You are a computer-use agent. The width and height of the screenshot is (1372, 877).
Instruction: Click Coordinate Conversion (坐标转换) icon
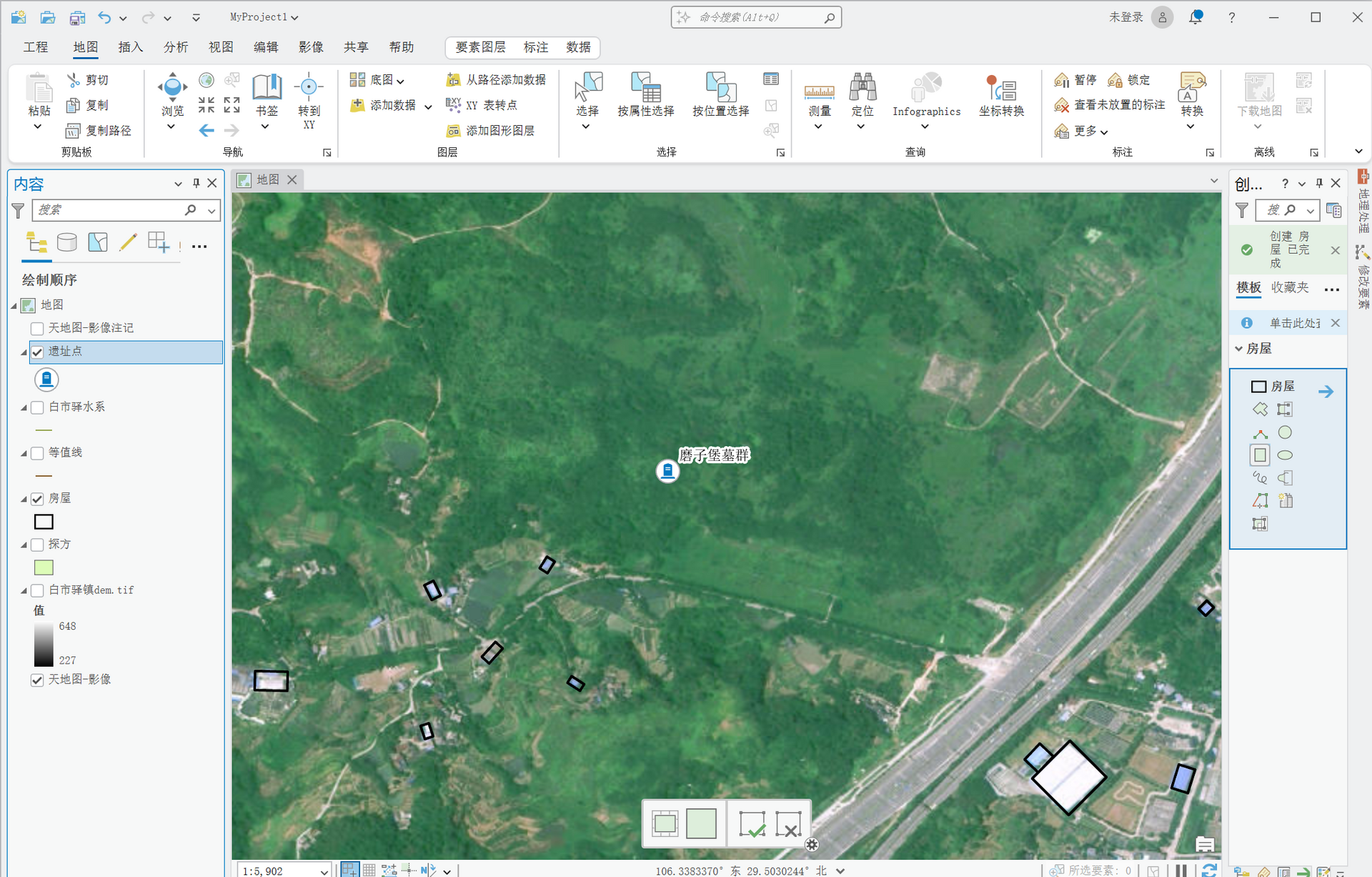click(1001, 89)
